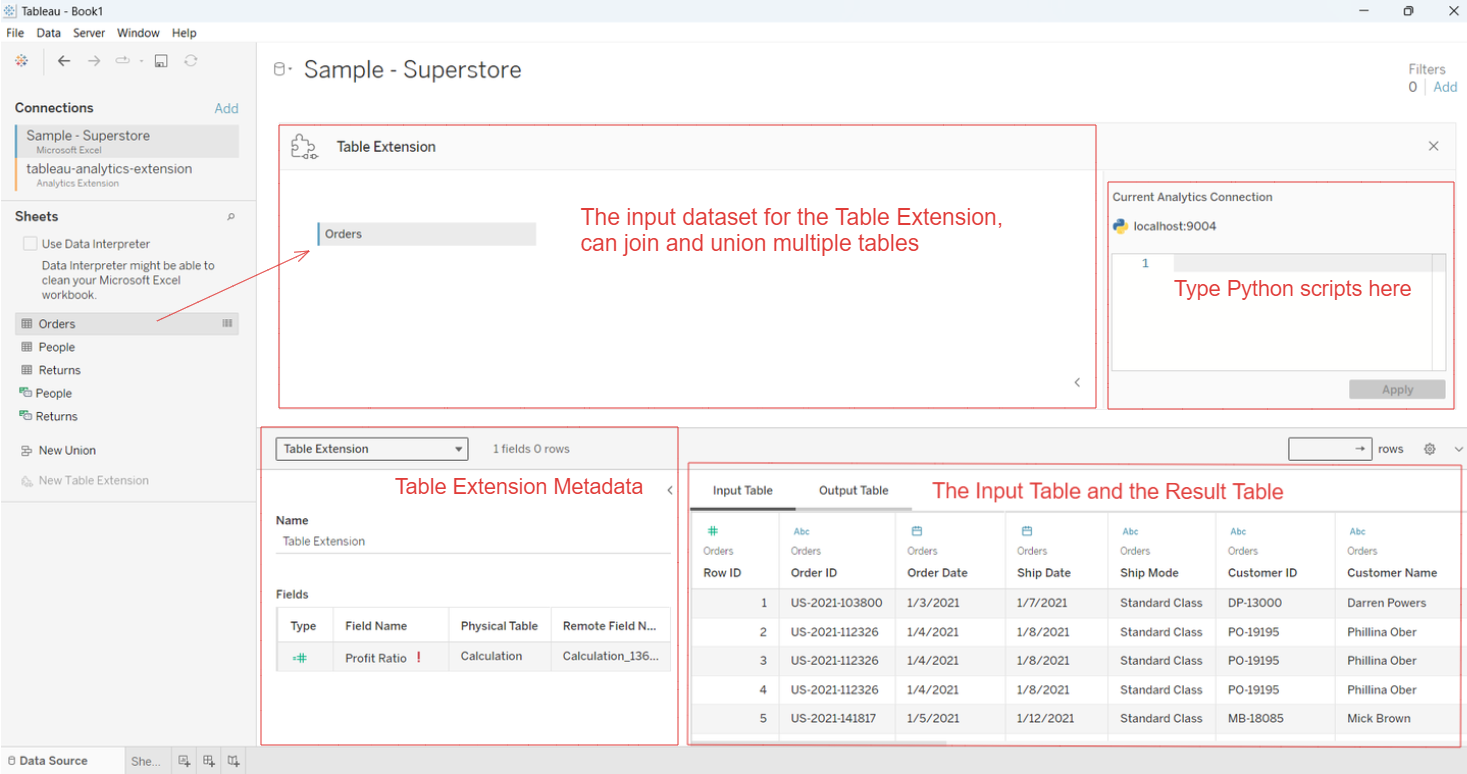
Task: Click the Tableau start page logo icon
Action: pos(21,61)
